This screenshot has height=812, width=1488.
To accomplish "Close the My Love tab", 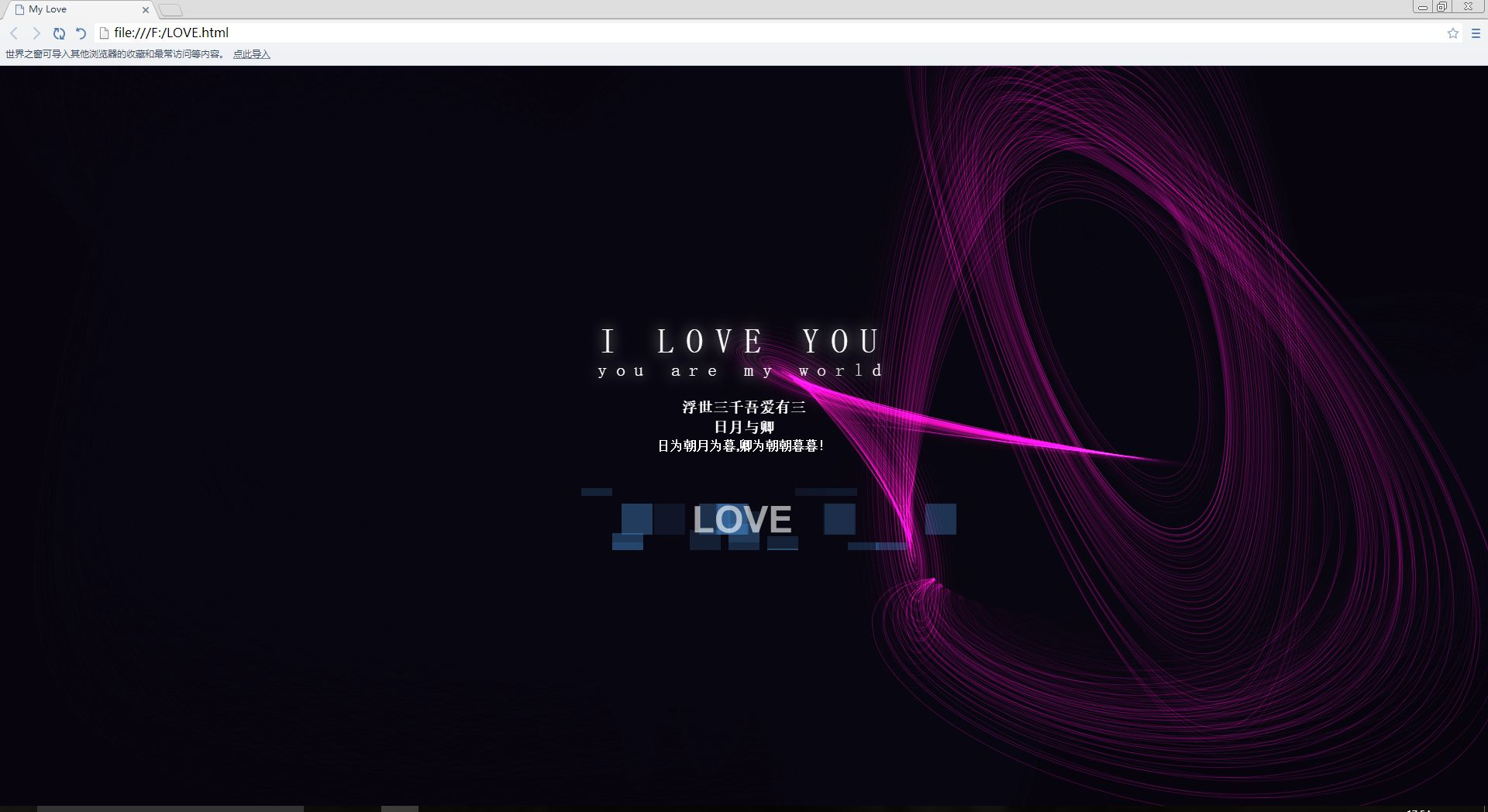I will tap(145, 10).
